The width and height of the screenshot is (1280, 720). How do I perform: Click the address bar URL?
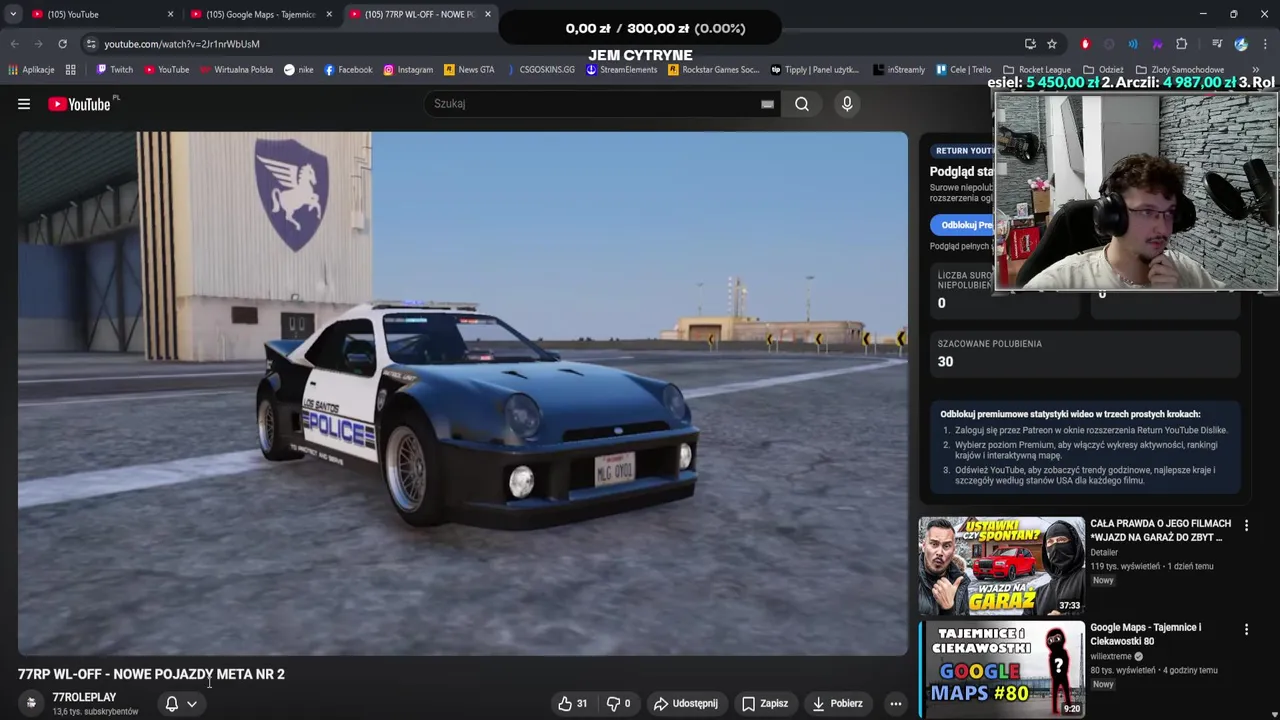click(x=182, y=44)
